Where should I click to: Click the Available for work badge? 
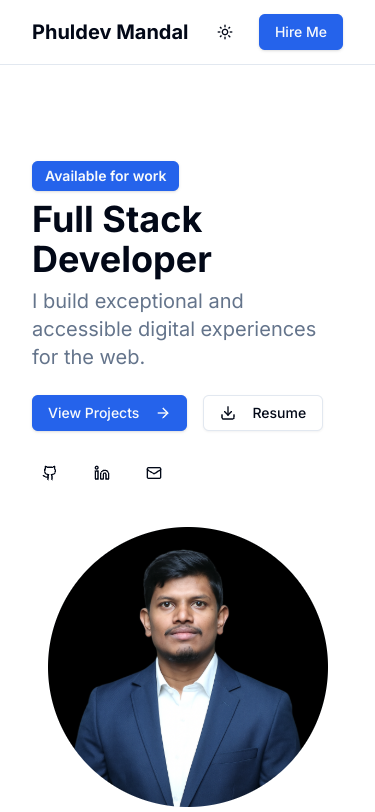[x=106, y=176]
